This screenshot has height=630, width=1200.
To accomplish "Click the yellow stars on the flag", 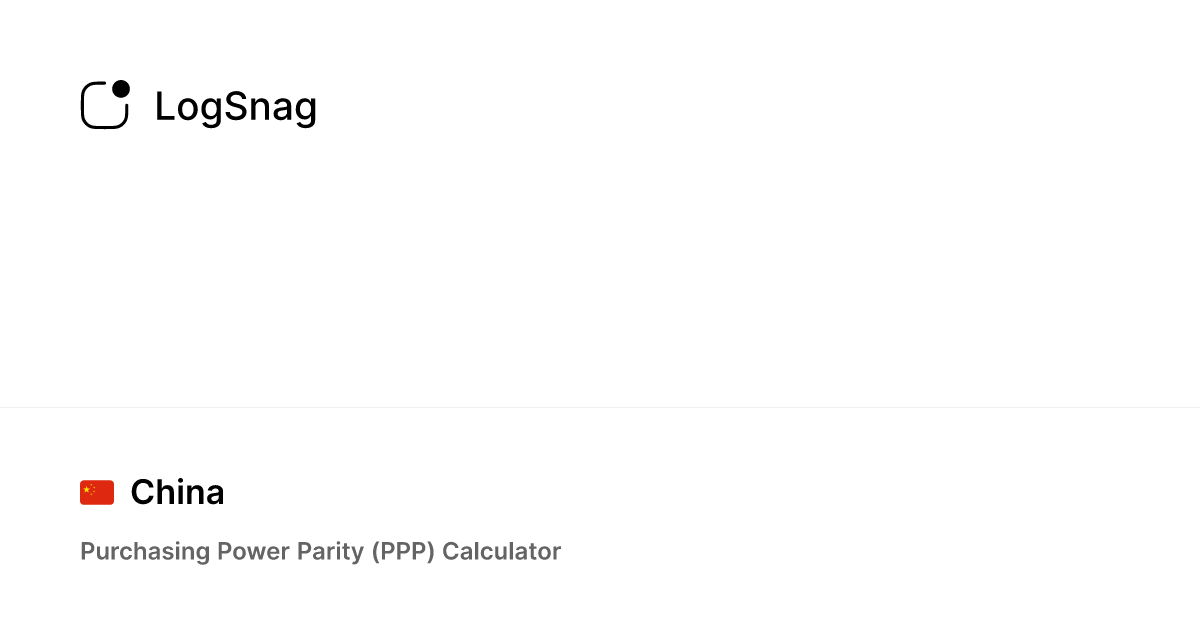I will [88, 489].
